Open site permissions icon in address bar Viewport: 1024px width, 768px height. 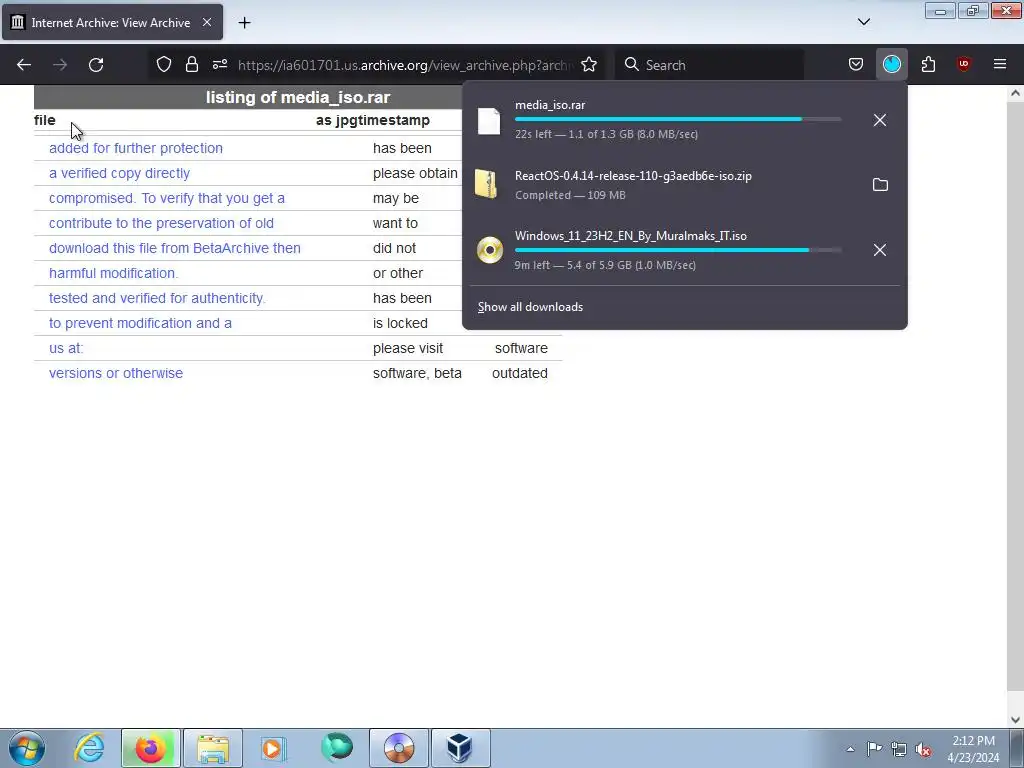click(x=220, y=64)
